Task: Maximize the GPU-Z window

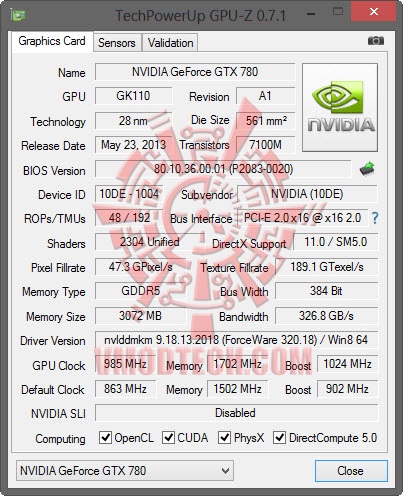Action: pyautogui.click(x=338, y=12)
